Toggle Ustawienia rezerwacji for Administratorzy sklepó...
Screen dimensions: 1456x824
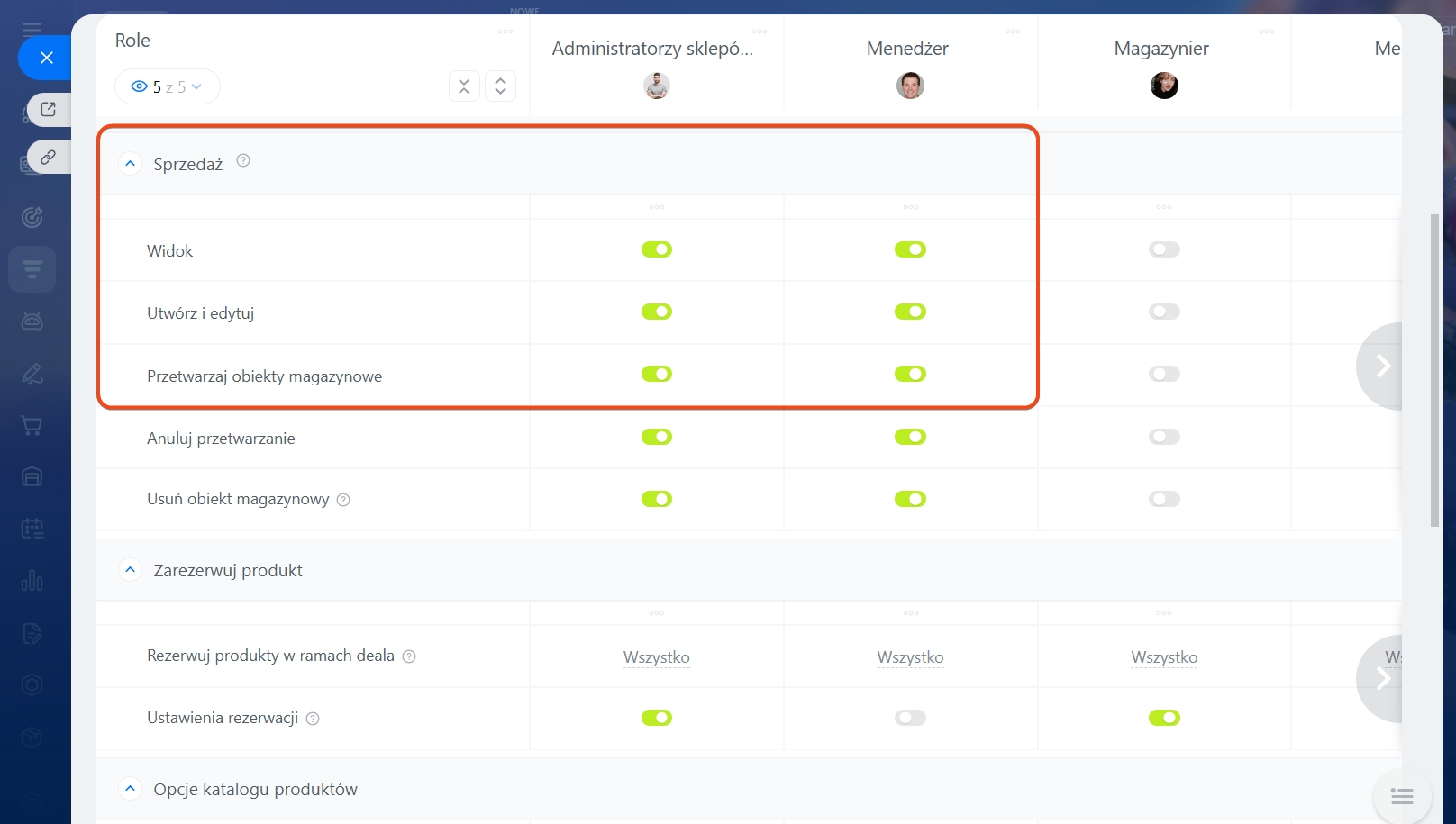click(x=657, y=718)
